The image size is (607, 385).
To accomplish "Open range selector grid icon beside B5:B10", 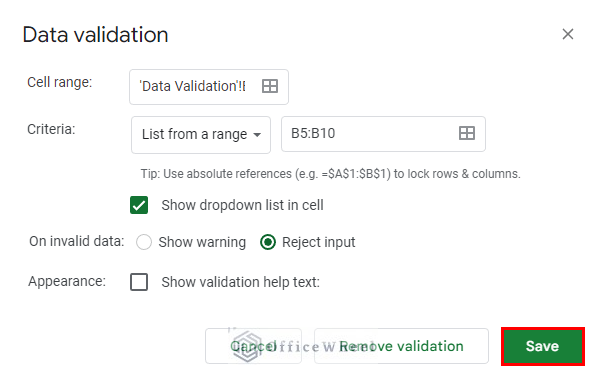I will pos(466,133).
